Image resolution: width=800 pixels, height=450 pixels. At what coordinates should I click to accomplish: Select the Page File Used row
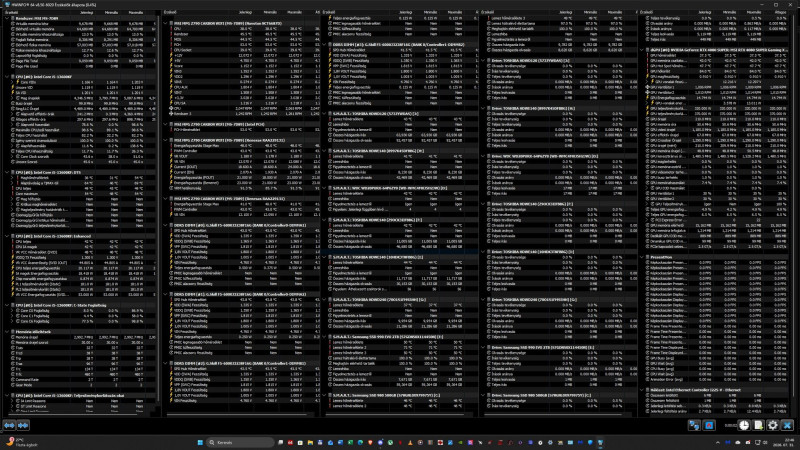[81, 66]
